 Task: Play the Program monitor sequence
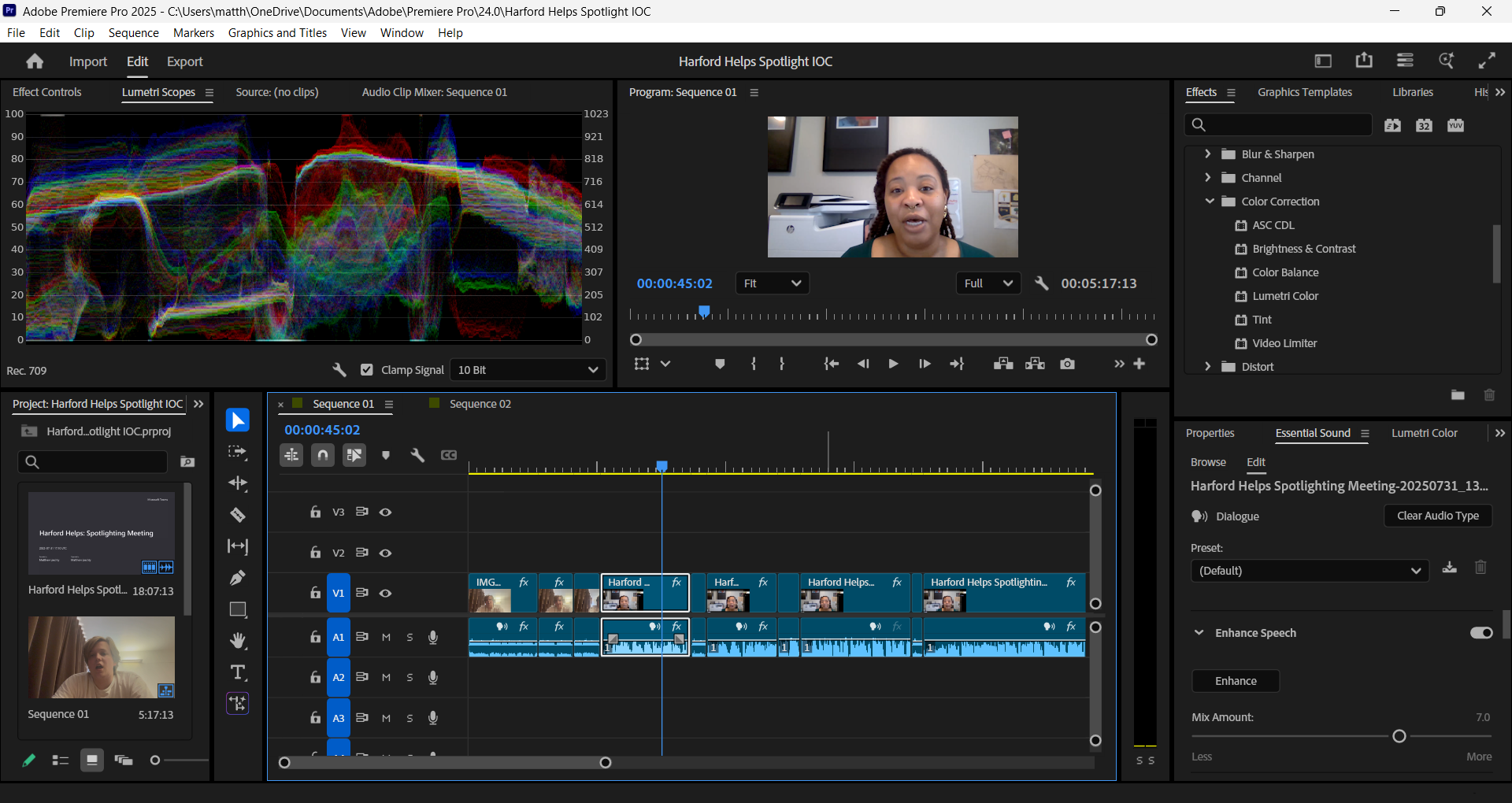893,364
